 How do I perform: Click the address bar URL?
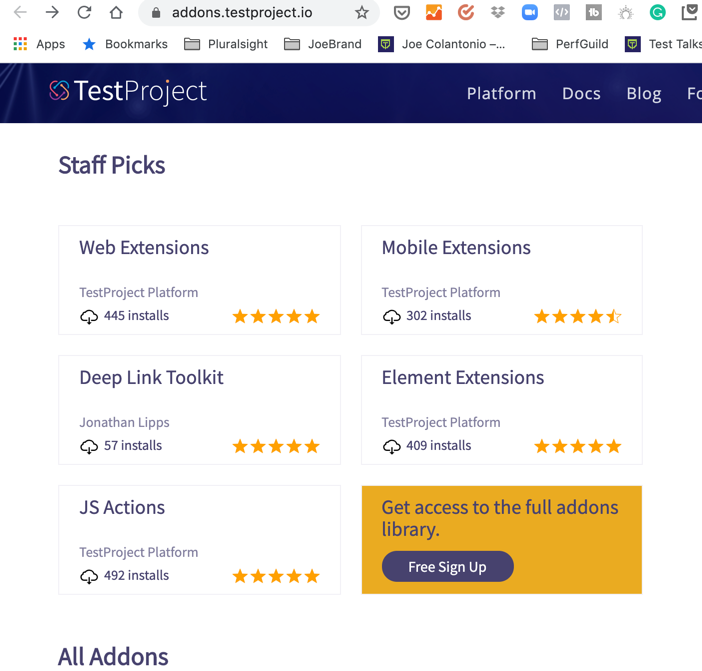pos(242,13)
